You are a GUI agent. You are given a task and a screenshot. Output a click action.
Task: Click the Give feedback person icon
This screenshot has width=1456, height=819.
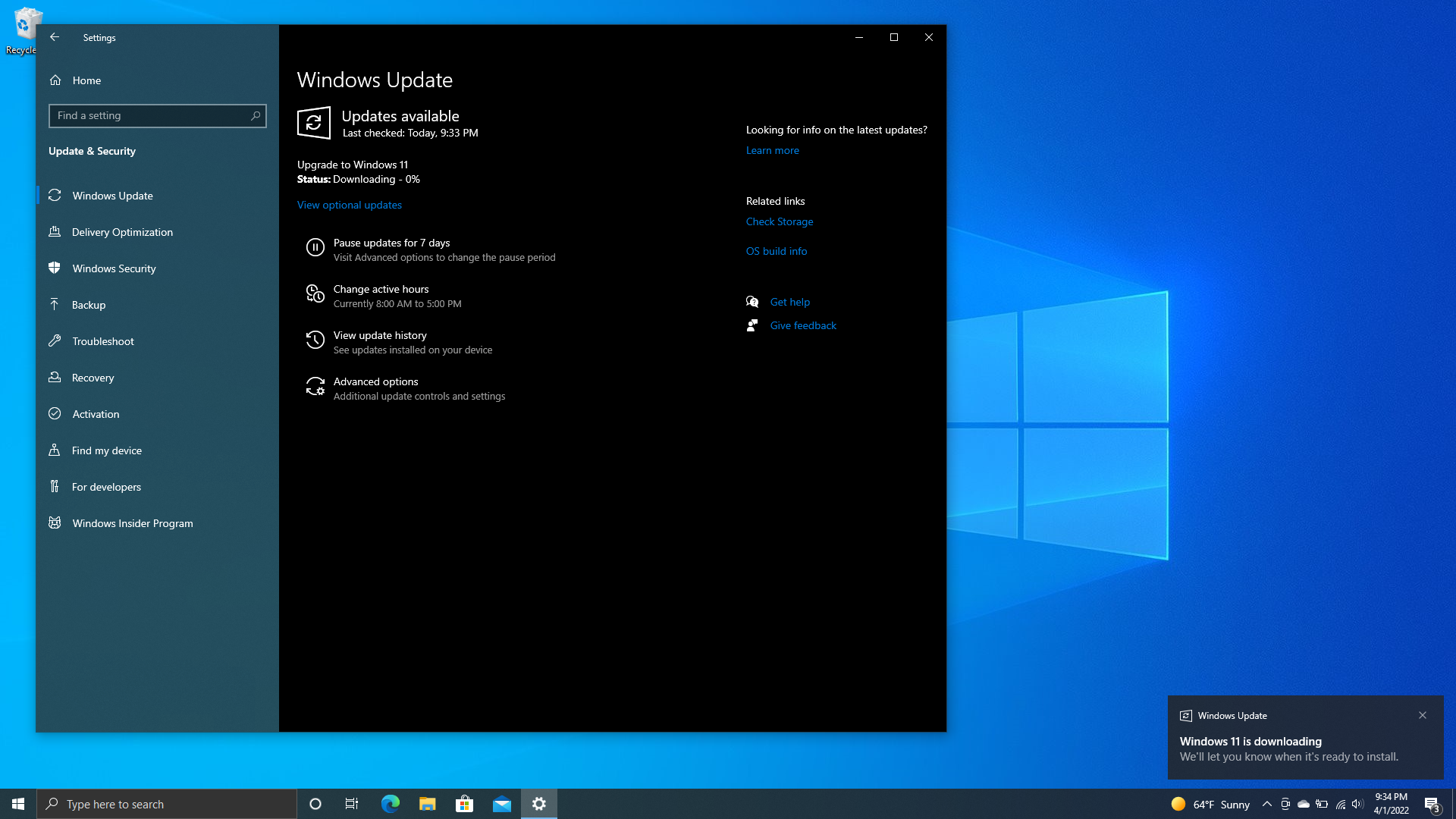click(752, 325)
